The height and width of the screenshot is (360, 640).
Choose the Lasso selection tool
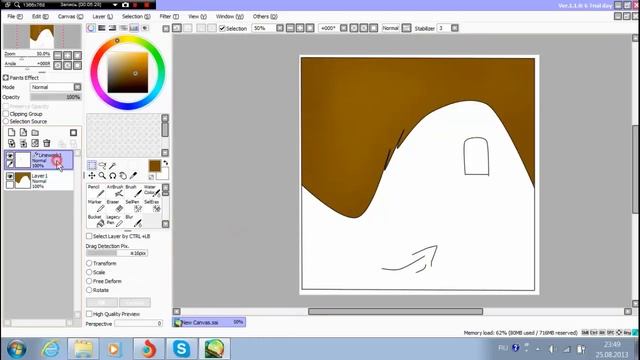(x=102, y=165)
